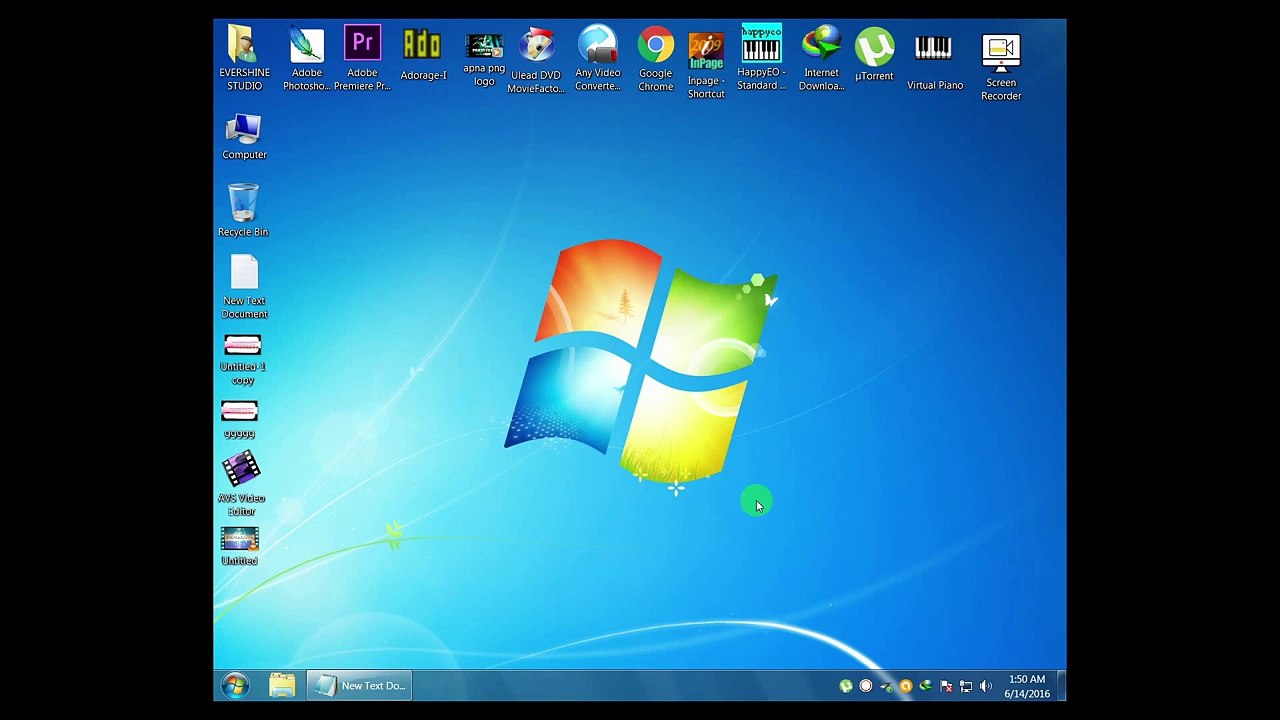Screen dimensions: 1280x720
Task: Open the Action Center flag icon
Action: click(x=946, y=687)
